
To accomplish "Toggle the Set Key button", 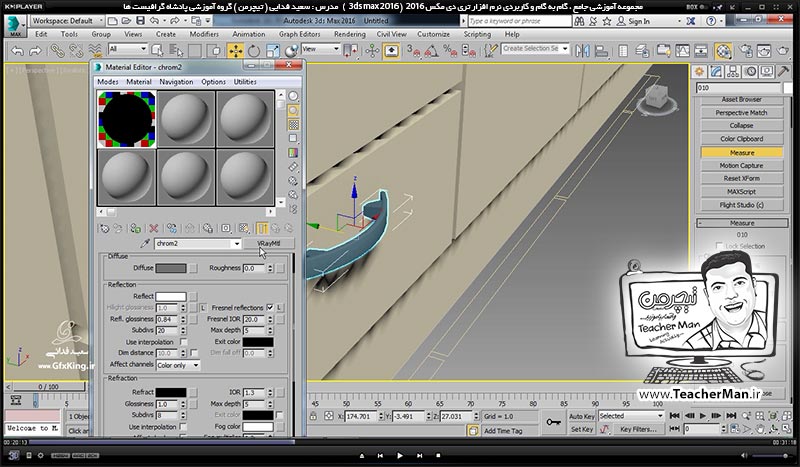I will (x=582, y=429).
